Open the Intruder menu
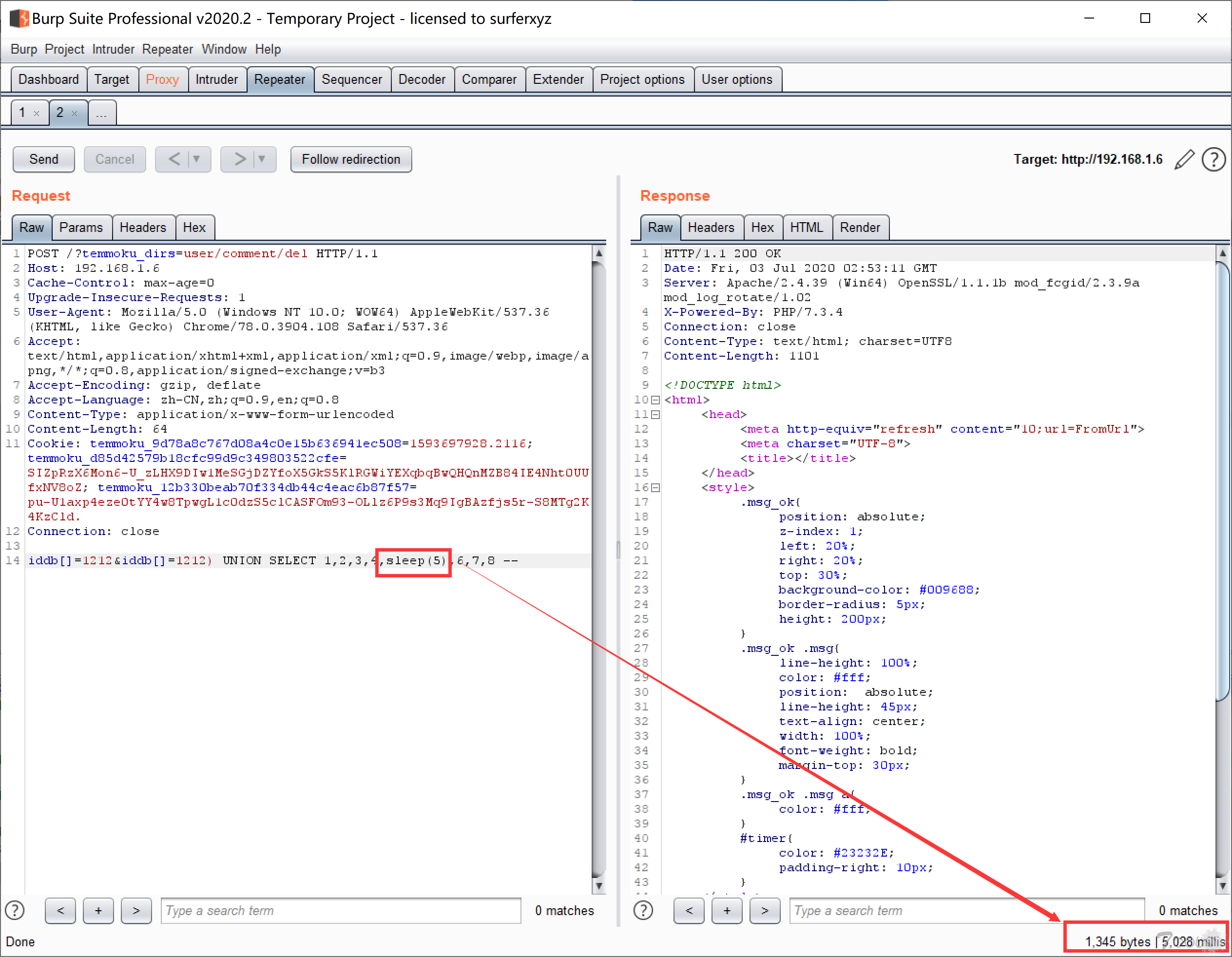The height and width of the screenshot is (957, 1232). point(114,50)
